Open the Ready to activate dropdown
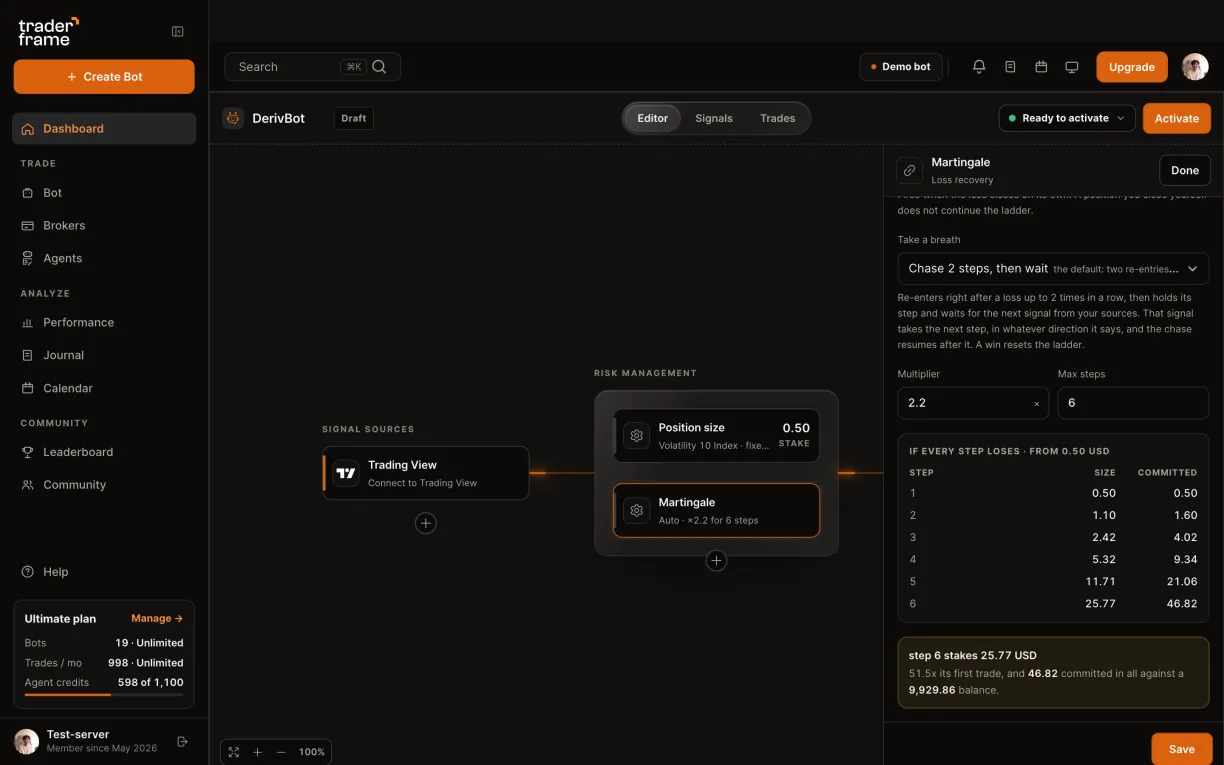Viewport: 1224px width, 765px height. click(x=1067, y=118)
